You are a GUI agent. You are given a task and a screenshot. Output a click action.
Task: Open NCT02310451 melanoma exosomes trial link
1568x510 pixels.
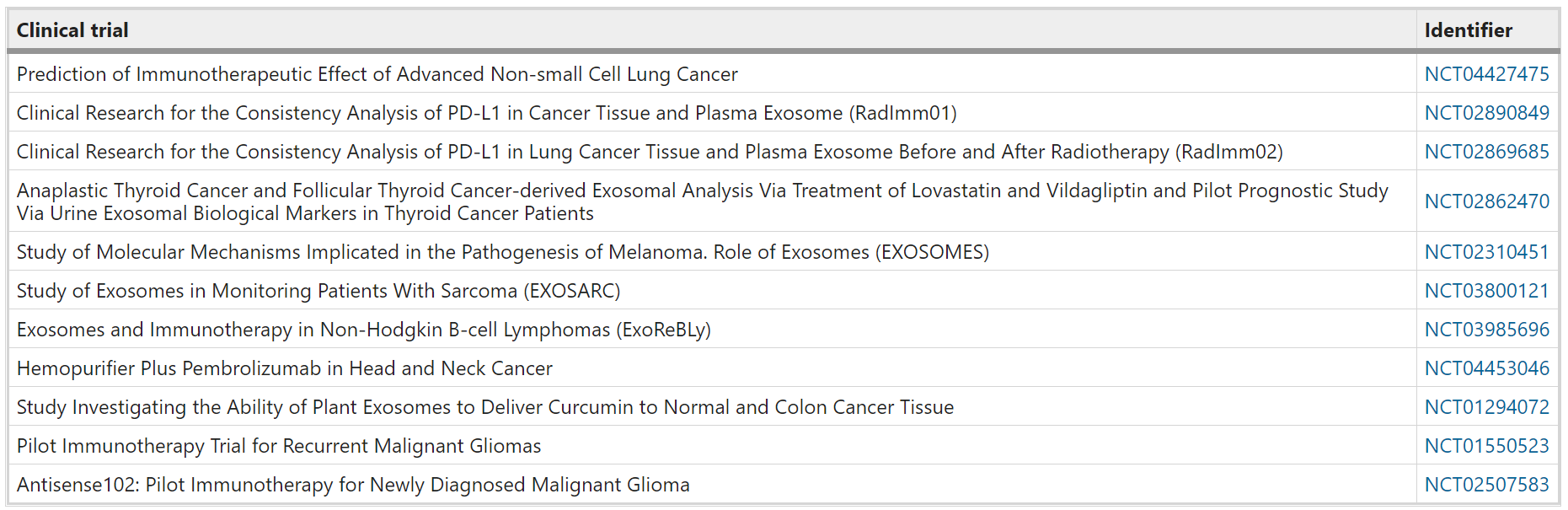(x=1486, y=252)
